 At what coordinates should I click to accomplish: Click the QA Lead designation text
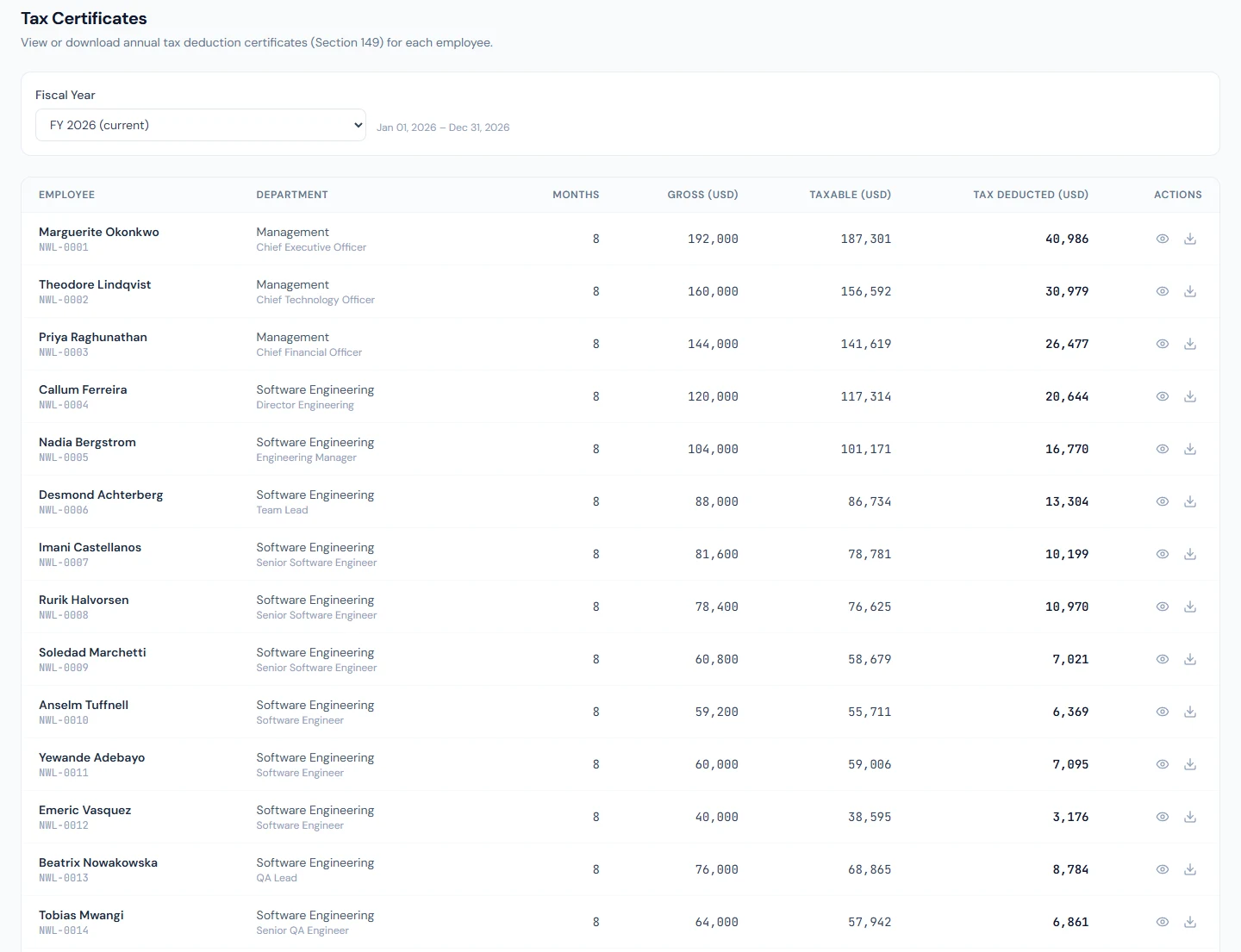277,878
